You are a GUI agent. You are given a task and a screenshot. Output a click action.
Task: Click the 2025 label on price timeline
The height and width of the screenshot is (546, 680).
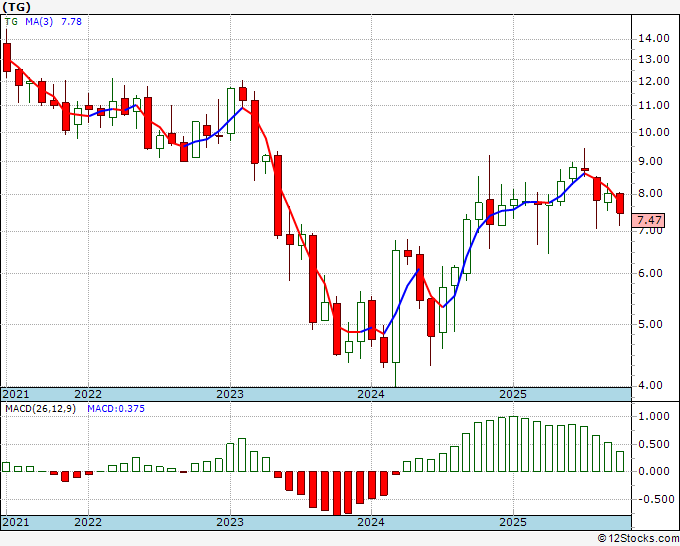tap(513, 394)
